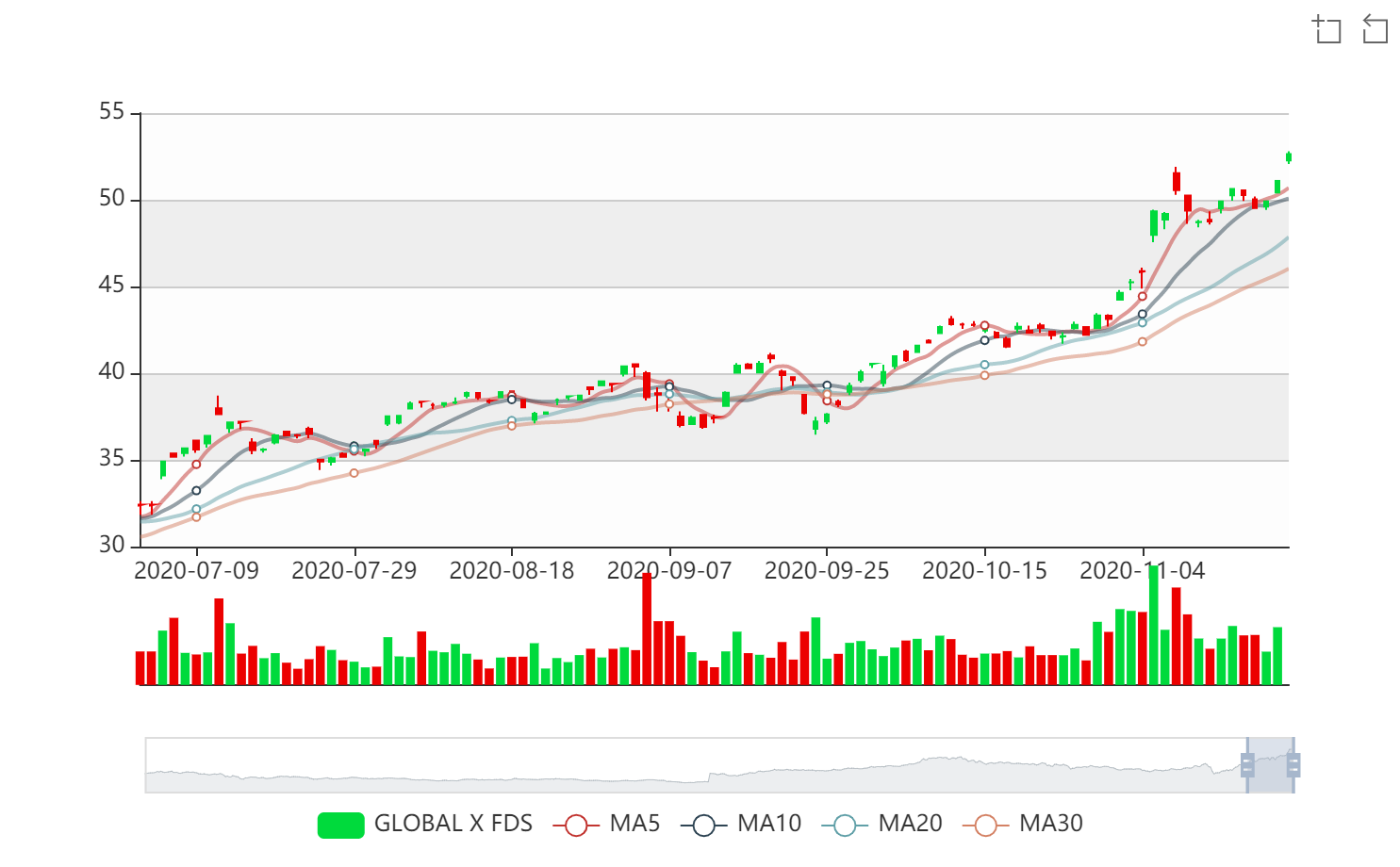Image resolution: width=1400 pixels, height=867 pixels.
Task: Click the 2020-07-09 date axis label
Action: coord(196,571)
